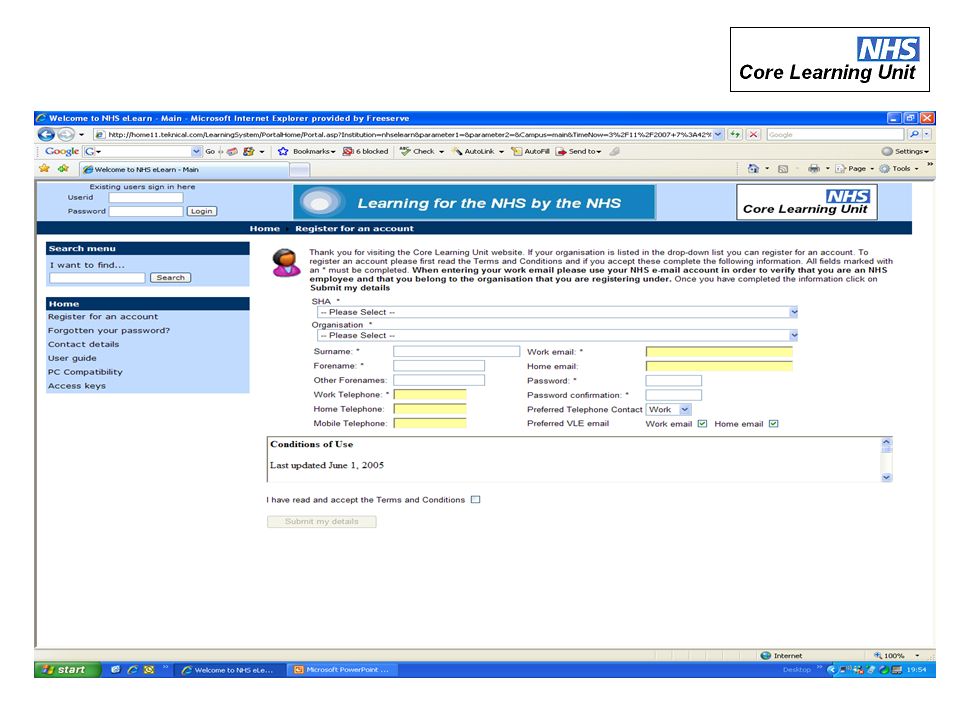Click the spell Check toolbar icon
This screenshot has width=960, height=720.
click(x=405, y=151)
